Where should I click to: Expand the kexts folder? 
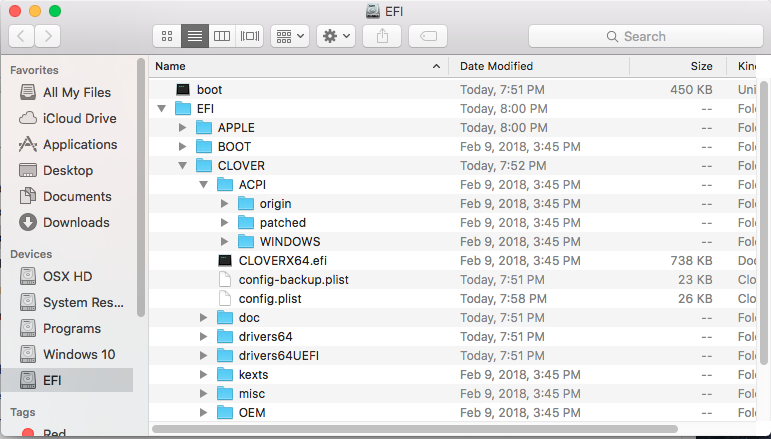(x=204, y=375)
